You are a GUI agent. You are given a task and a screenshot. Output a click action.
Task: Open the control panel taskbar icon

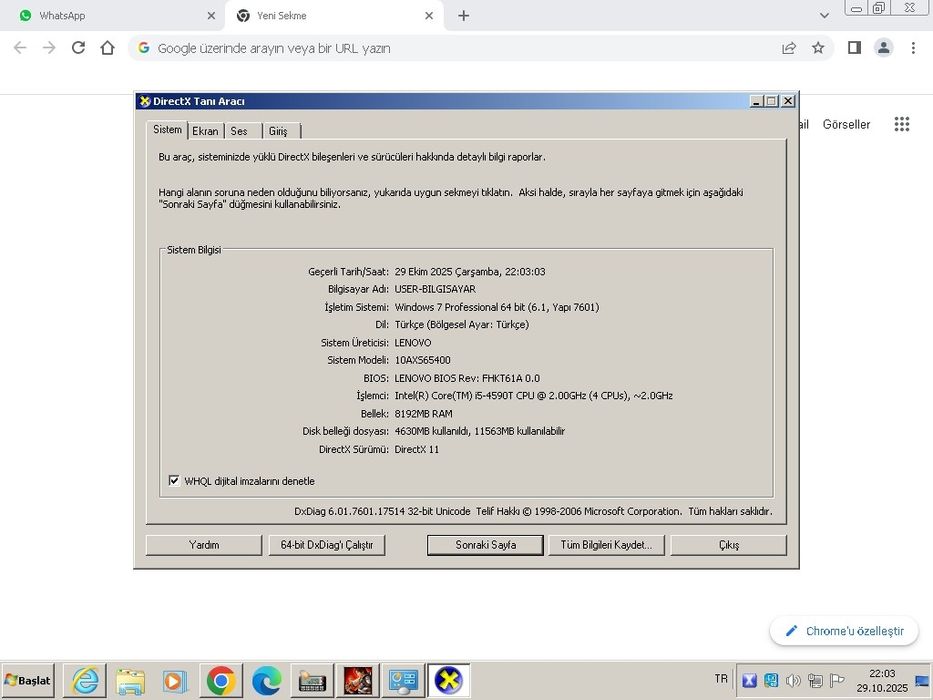tap(403, 680)
